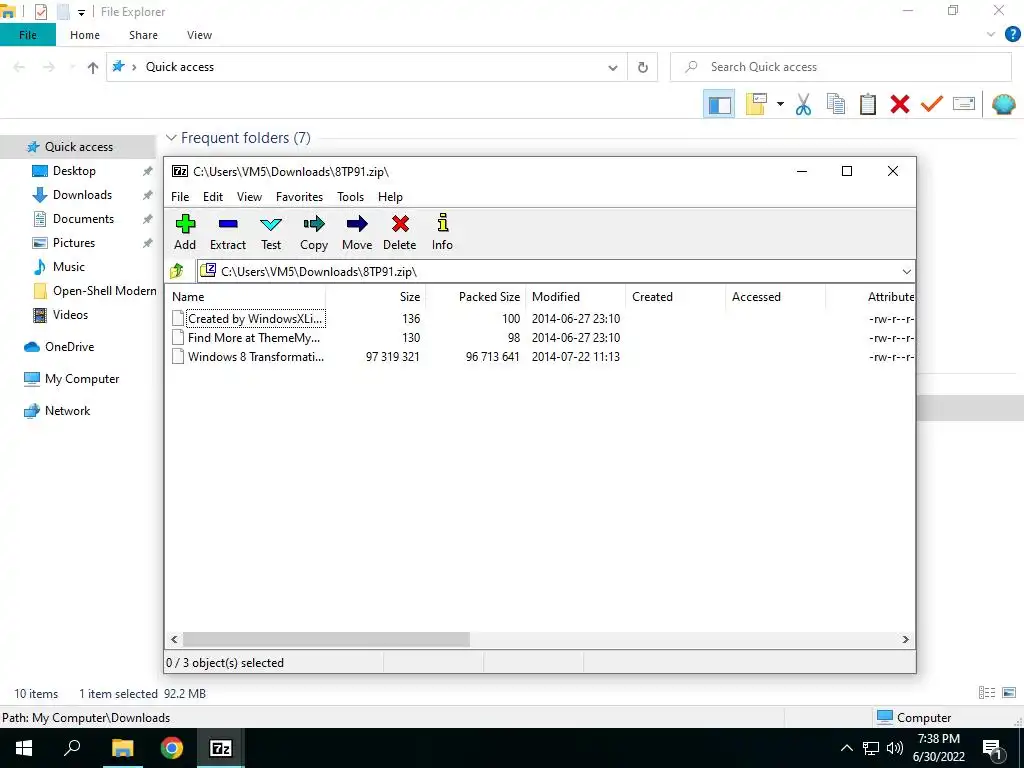This screenshot has height=768, width=1024.
Task: Switch to details view icon in status bar
Action: 987,693
